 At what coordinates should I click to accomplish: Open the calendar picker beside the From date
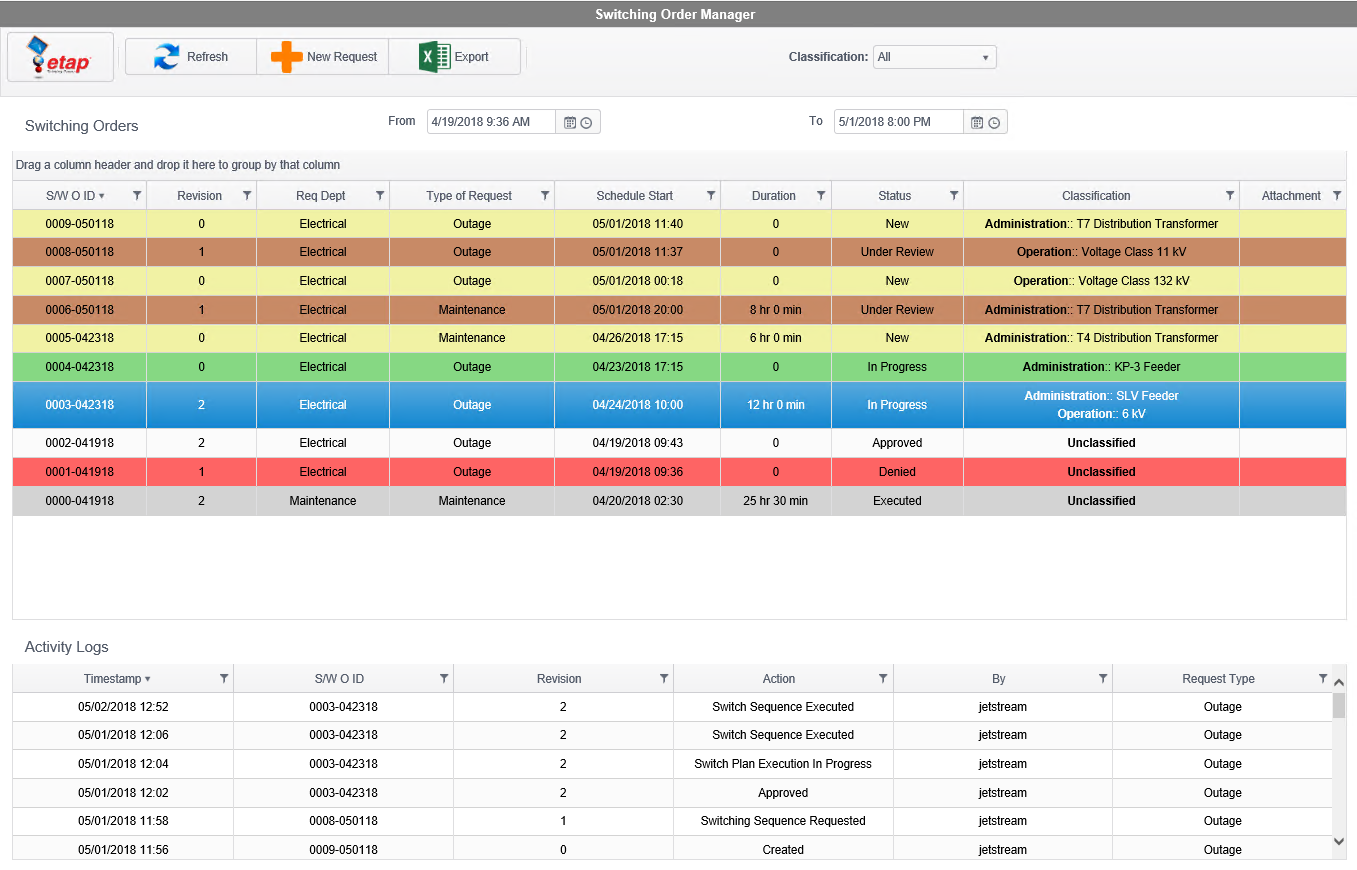tap(569, 121)
